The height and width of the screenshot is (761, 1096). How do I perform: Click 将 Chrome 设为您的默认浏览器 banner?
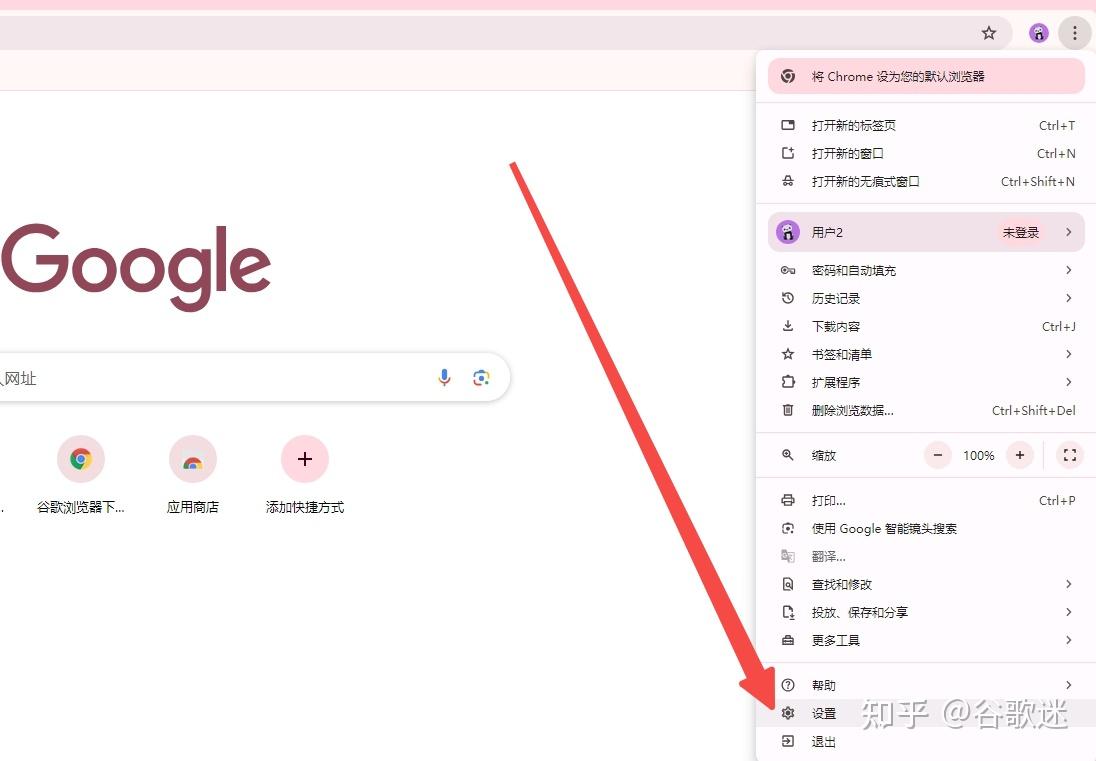(926, 75)
